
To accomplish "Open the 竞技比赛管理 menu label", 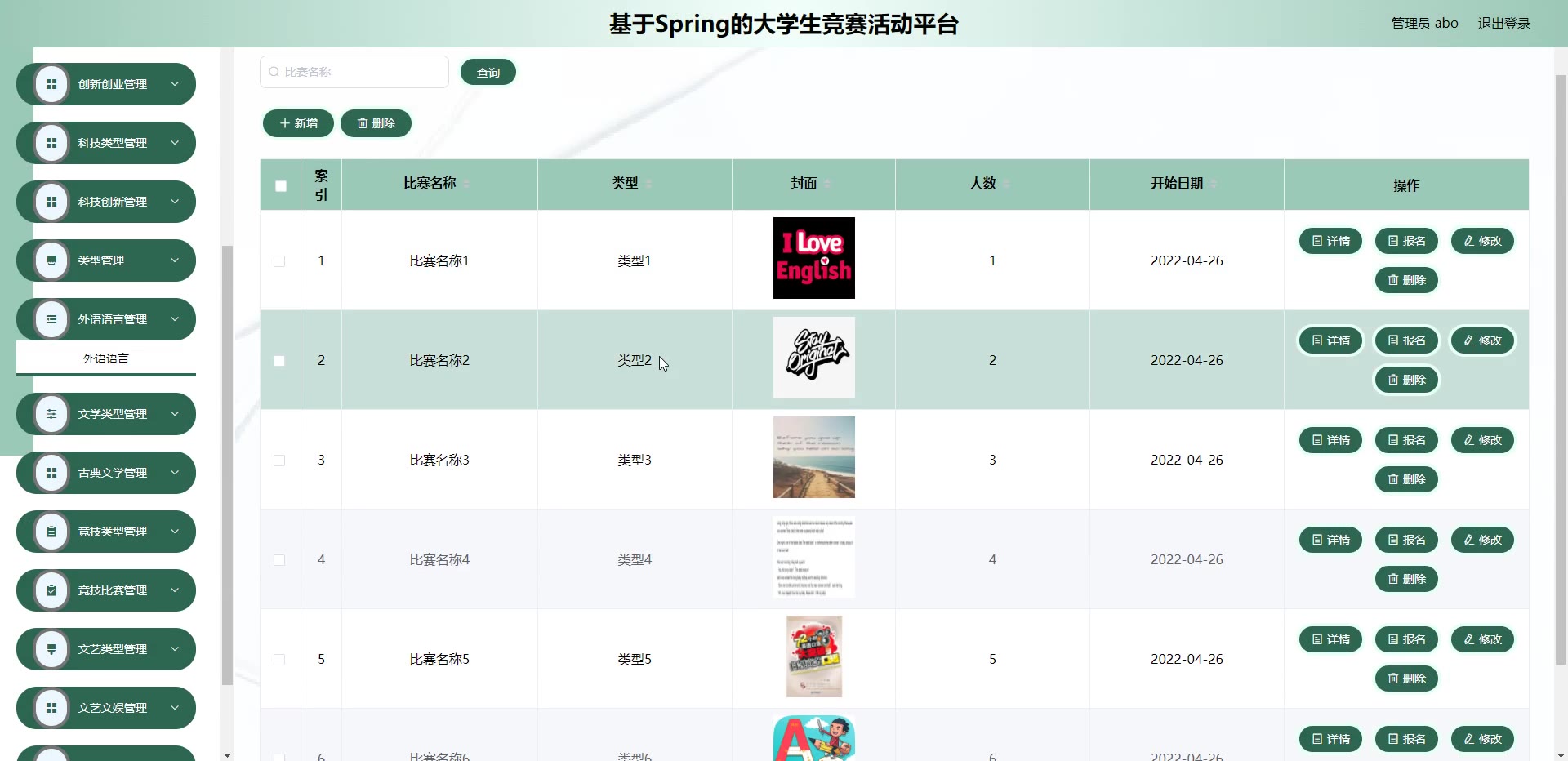I will pyautogui.click(x=113, y=590).
